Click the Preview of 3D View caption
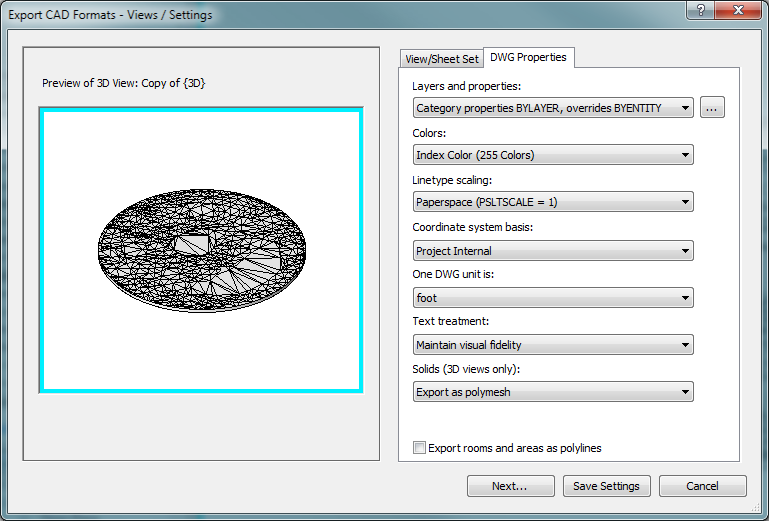 123,83
